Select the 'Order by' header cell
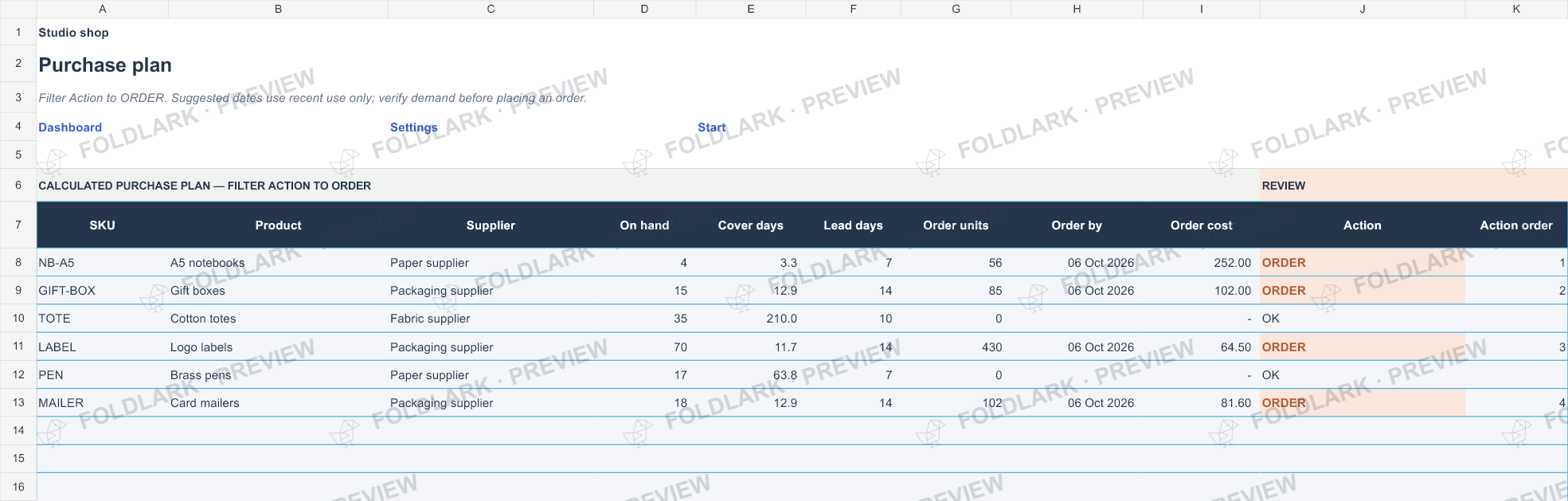The width and height of the screenshot is (1568, 501). 1077,225
